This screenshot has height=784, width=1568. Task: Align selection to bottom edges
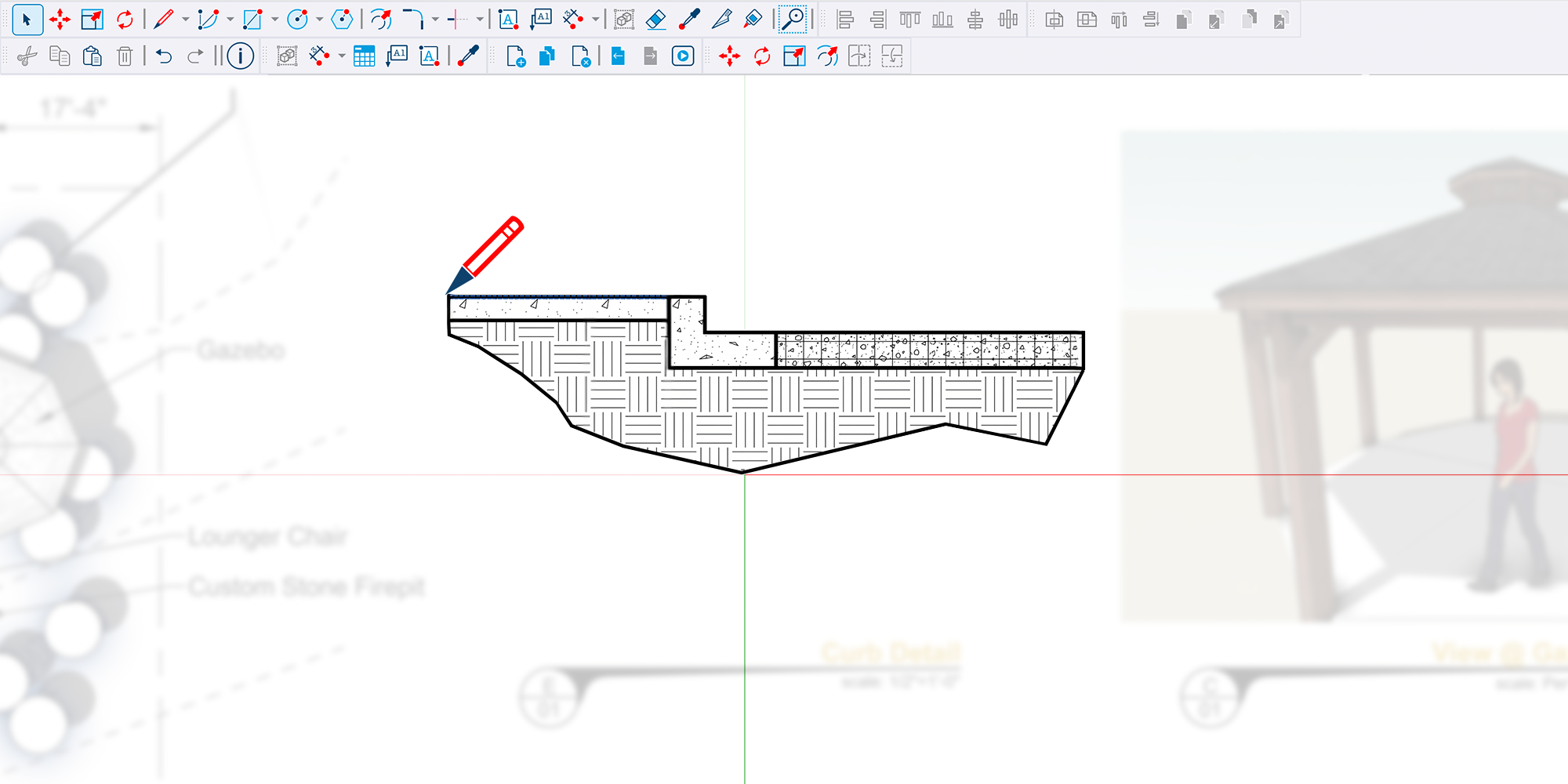point(942,20)
